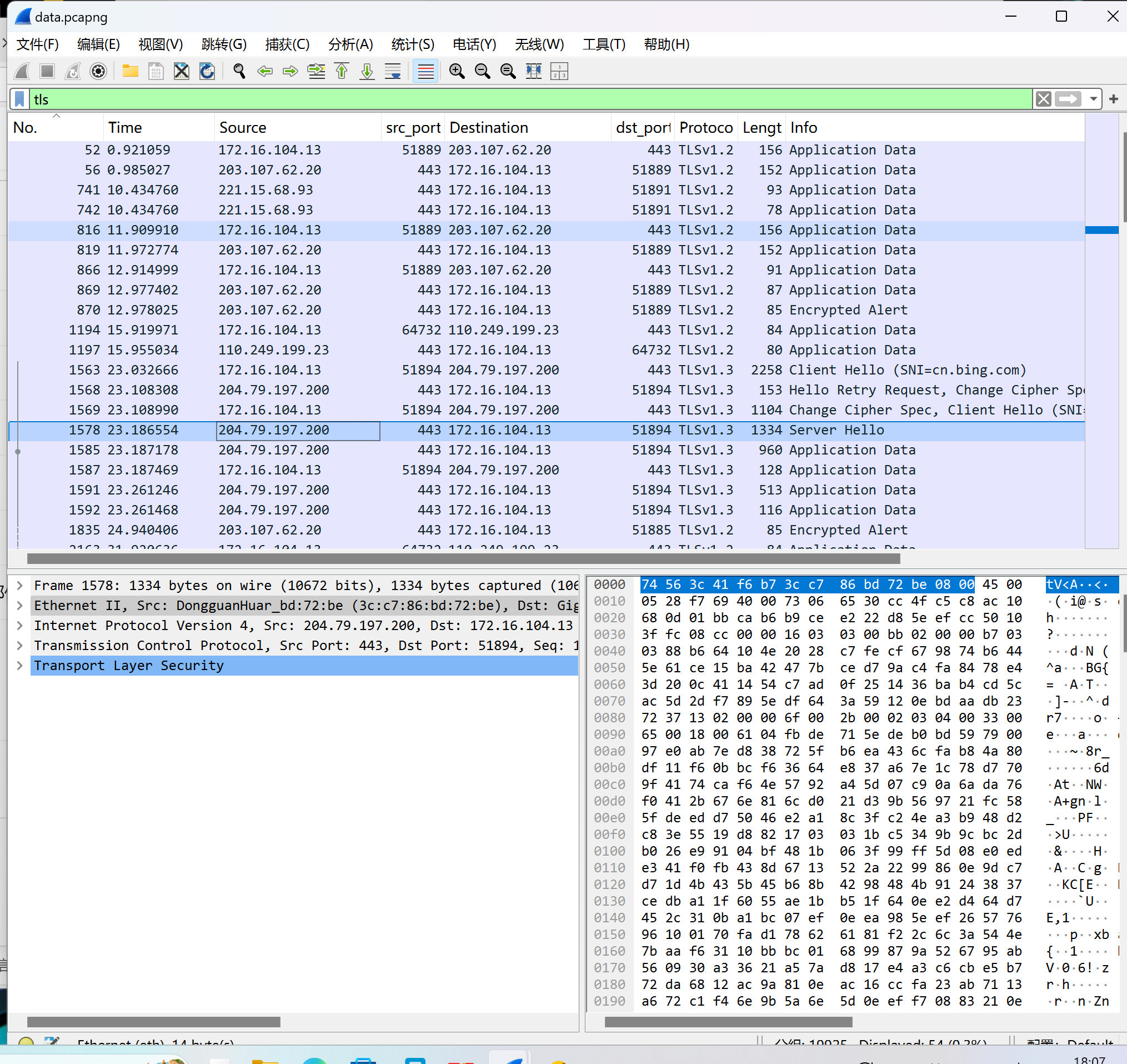Clear the tls display filter
Image resolution: width=1127 pixels, height=1064 pixels.
[1043, 99]
